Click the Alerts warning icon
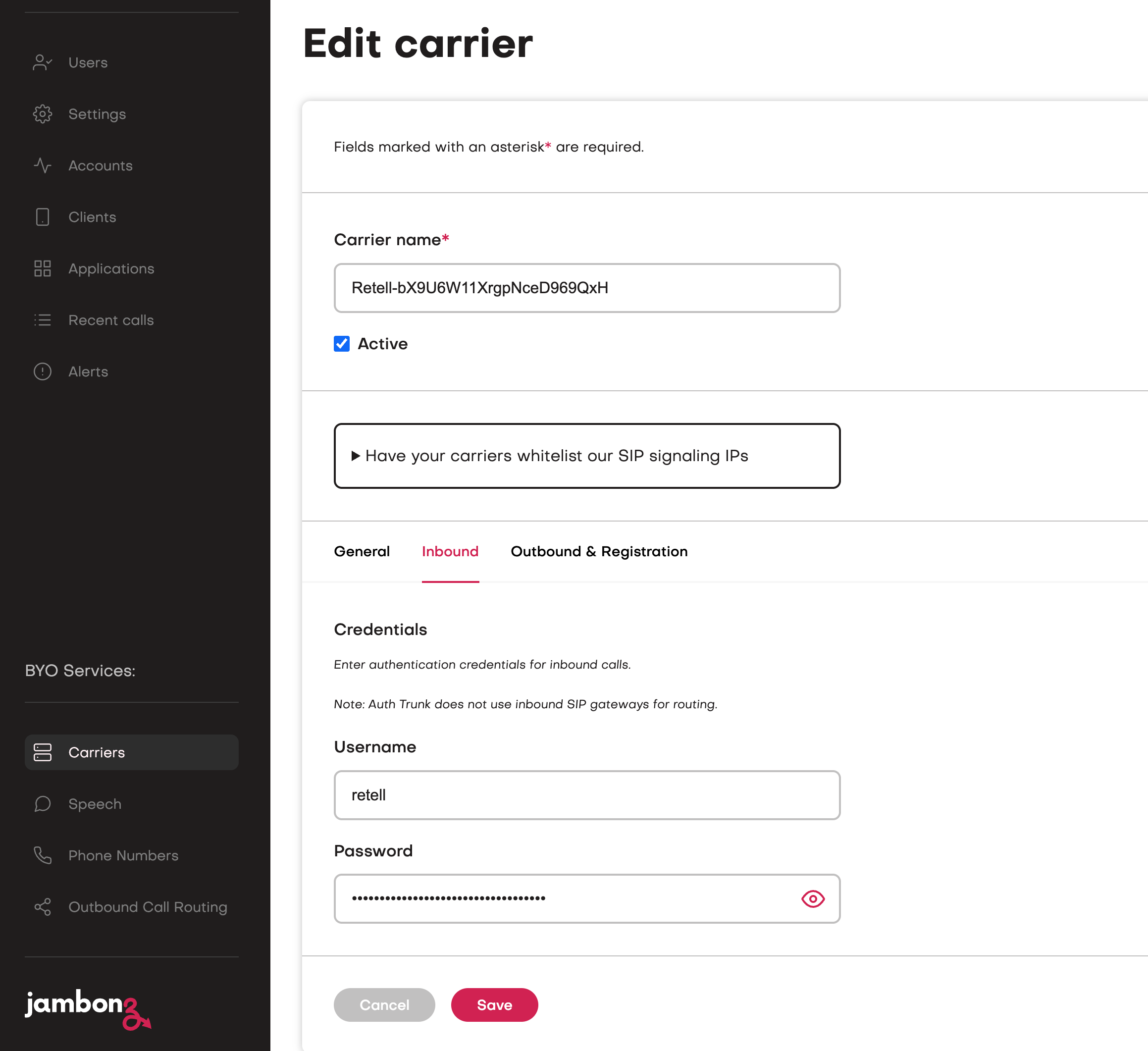This screenshot has width=1148, height=1051. [43, 372]
